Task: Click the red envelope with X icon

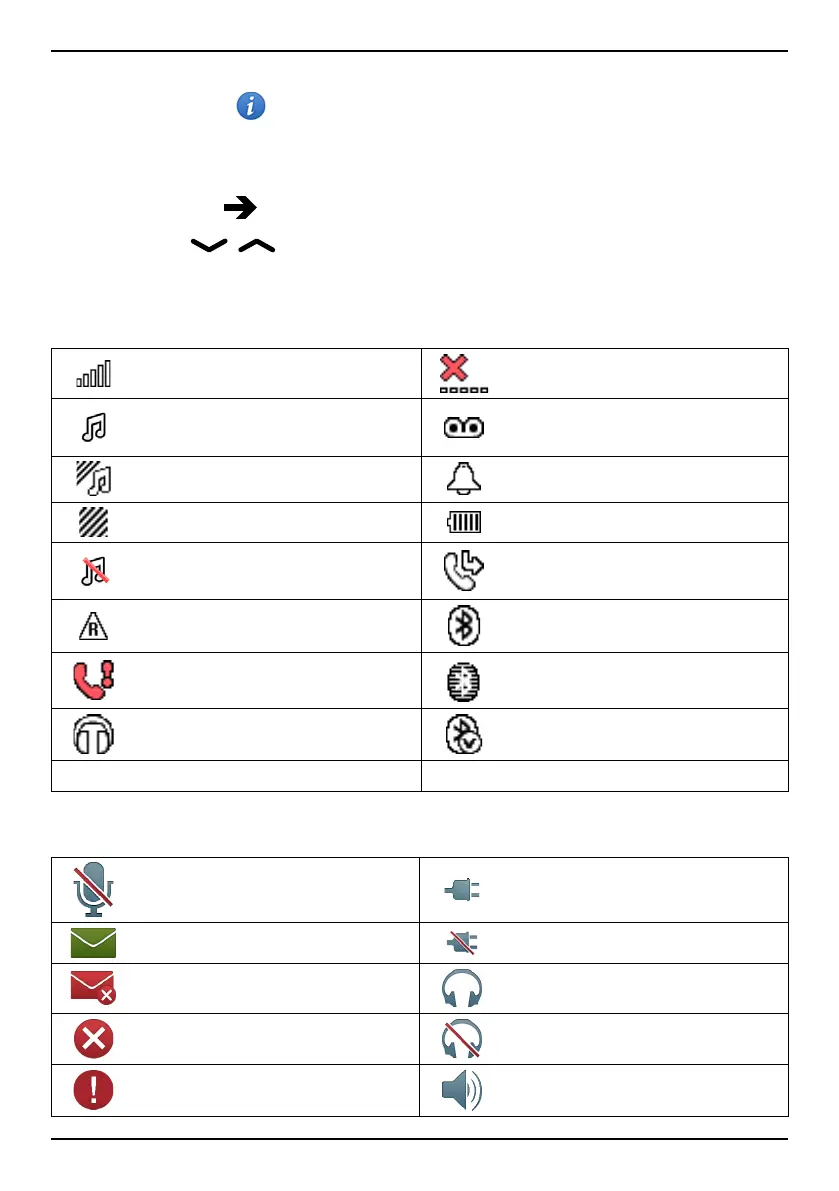Action: (93, 988)
